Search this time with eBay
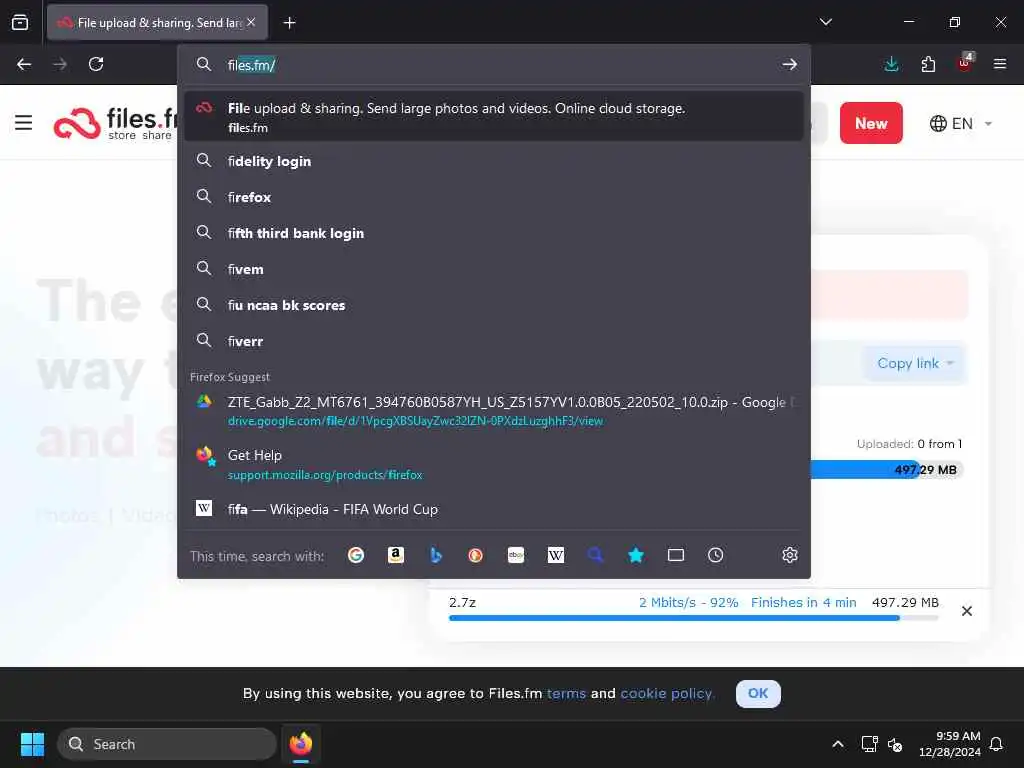This screenshot has height=768, width=1024. click(x=516, y=555)
